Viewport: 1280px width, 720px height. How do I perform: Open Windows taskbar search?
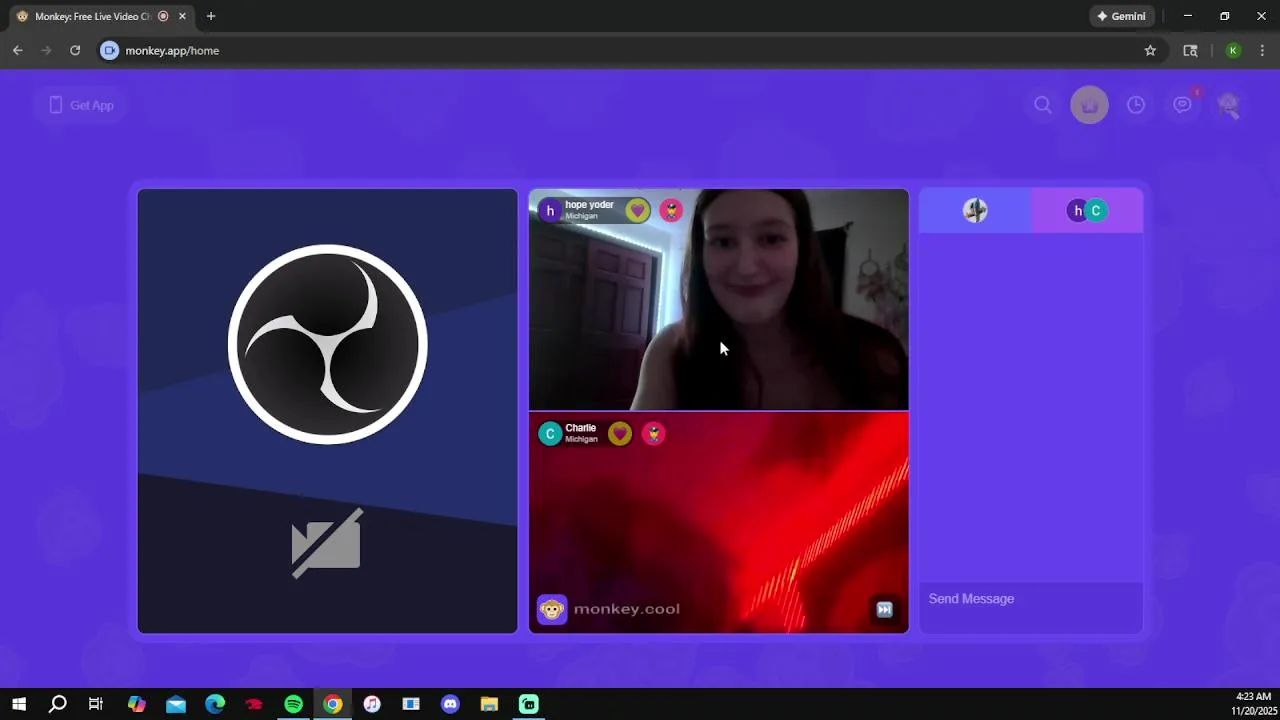point(58,704)
